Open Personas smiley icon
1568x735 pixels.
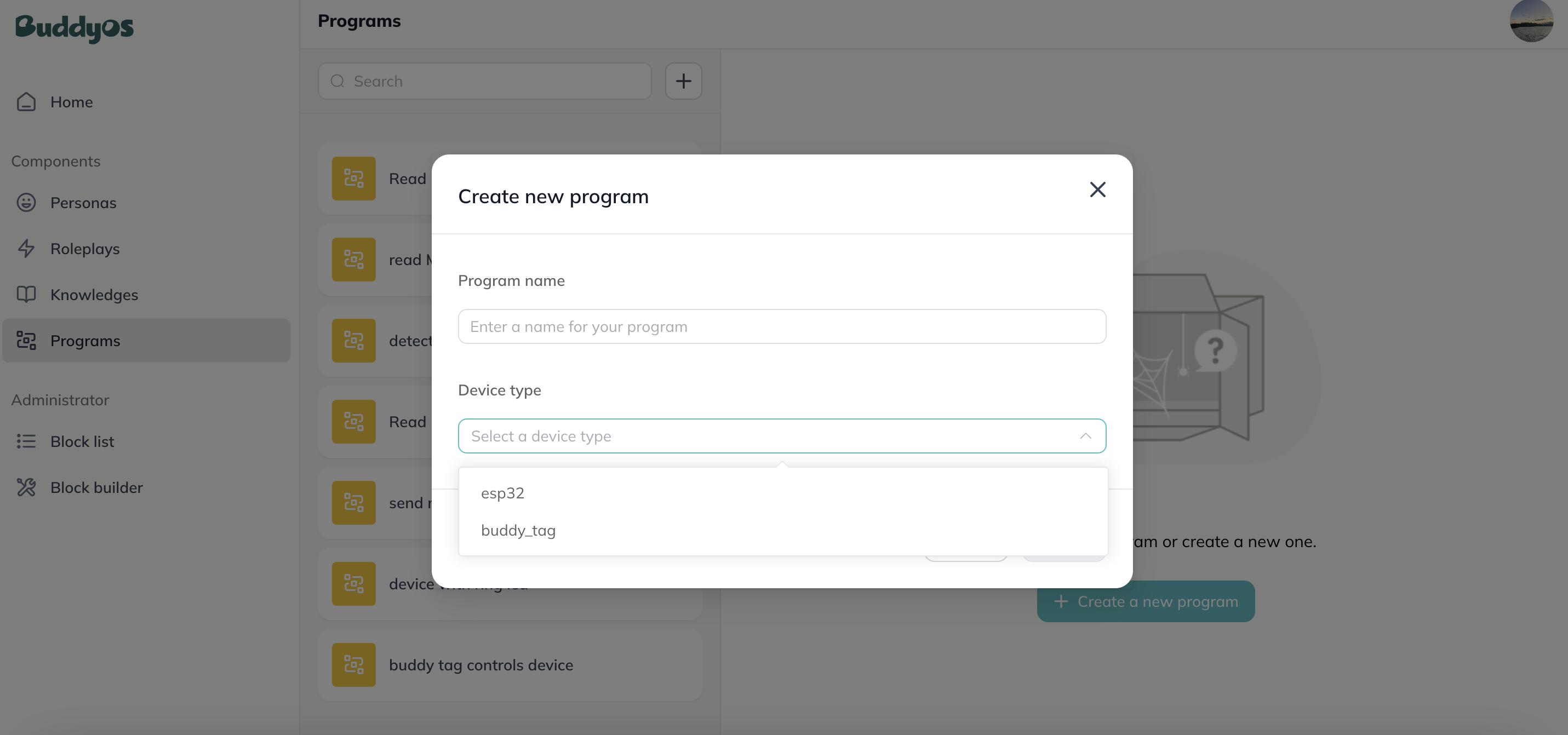point(26,203)
